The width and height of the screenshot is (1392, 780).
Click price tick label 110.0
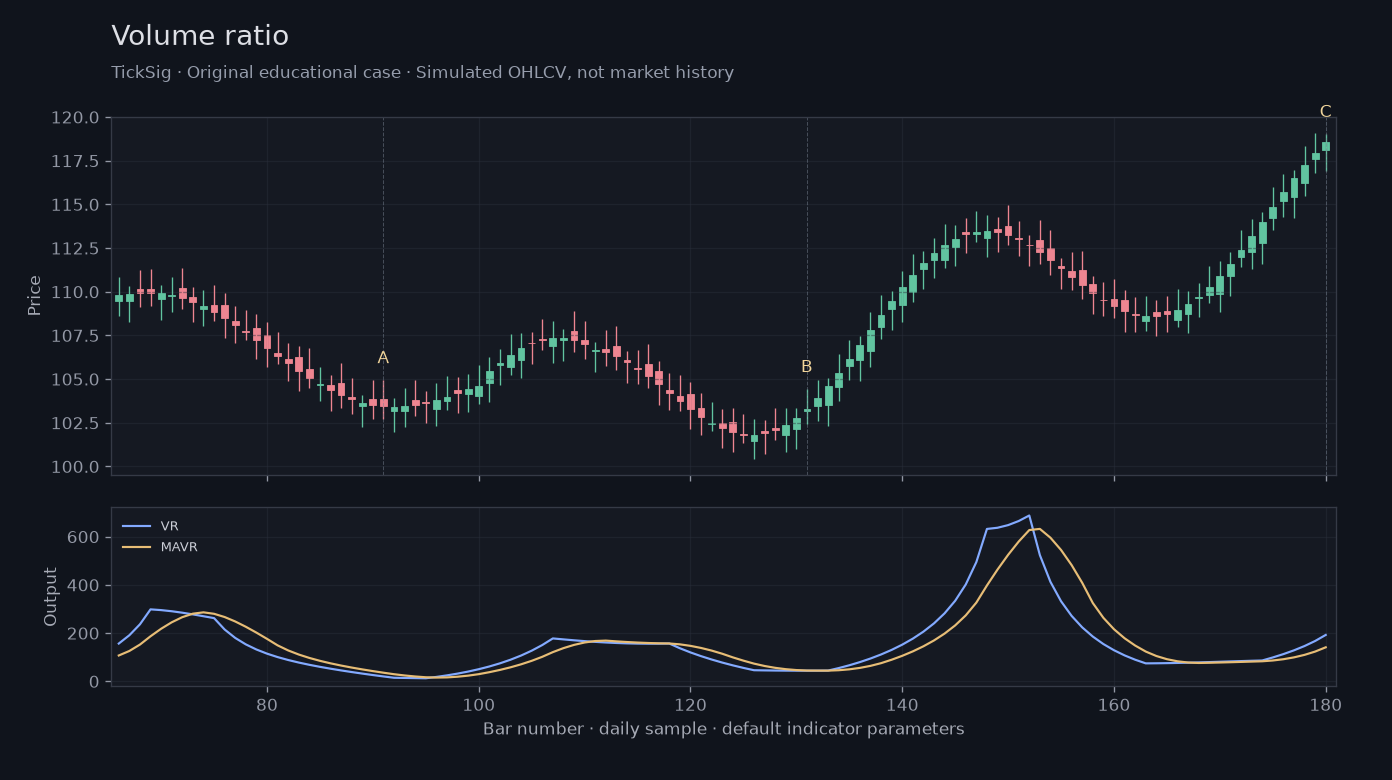[75, 292]
